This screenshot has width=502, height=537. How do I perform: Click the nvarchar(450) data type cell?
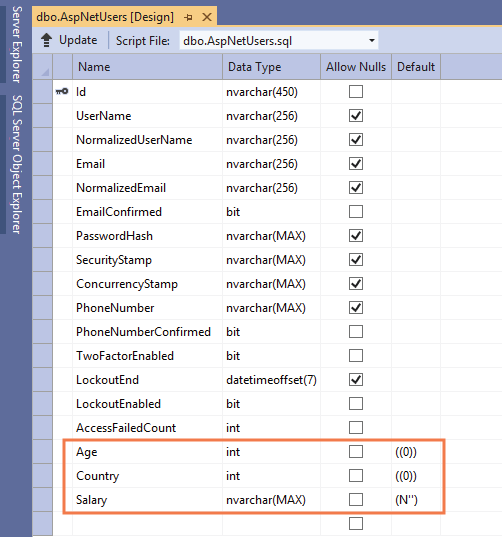[x=272, y=91]
